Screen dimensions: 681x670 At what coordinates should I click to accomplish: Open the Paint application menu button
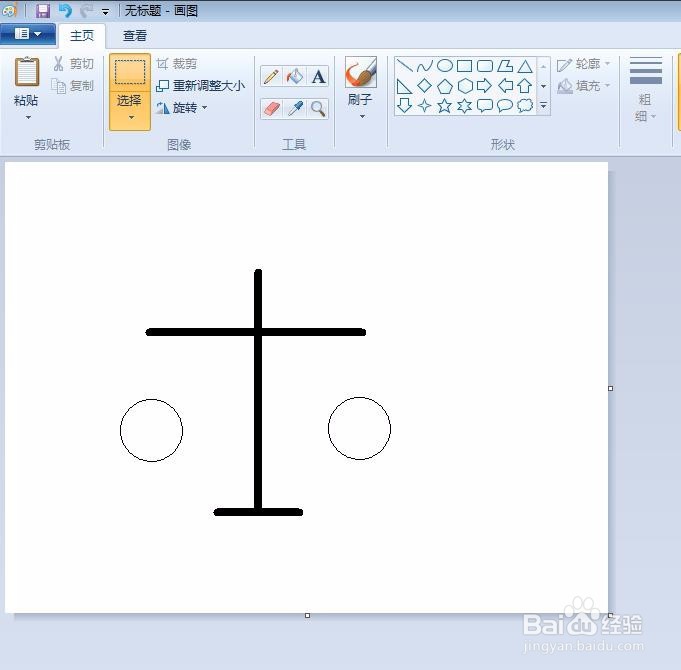coord(28,34)
